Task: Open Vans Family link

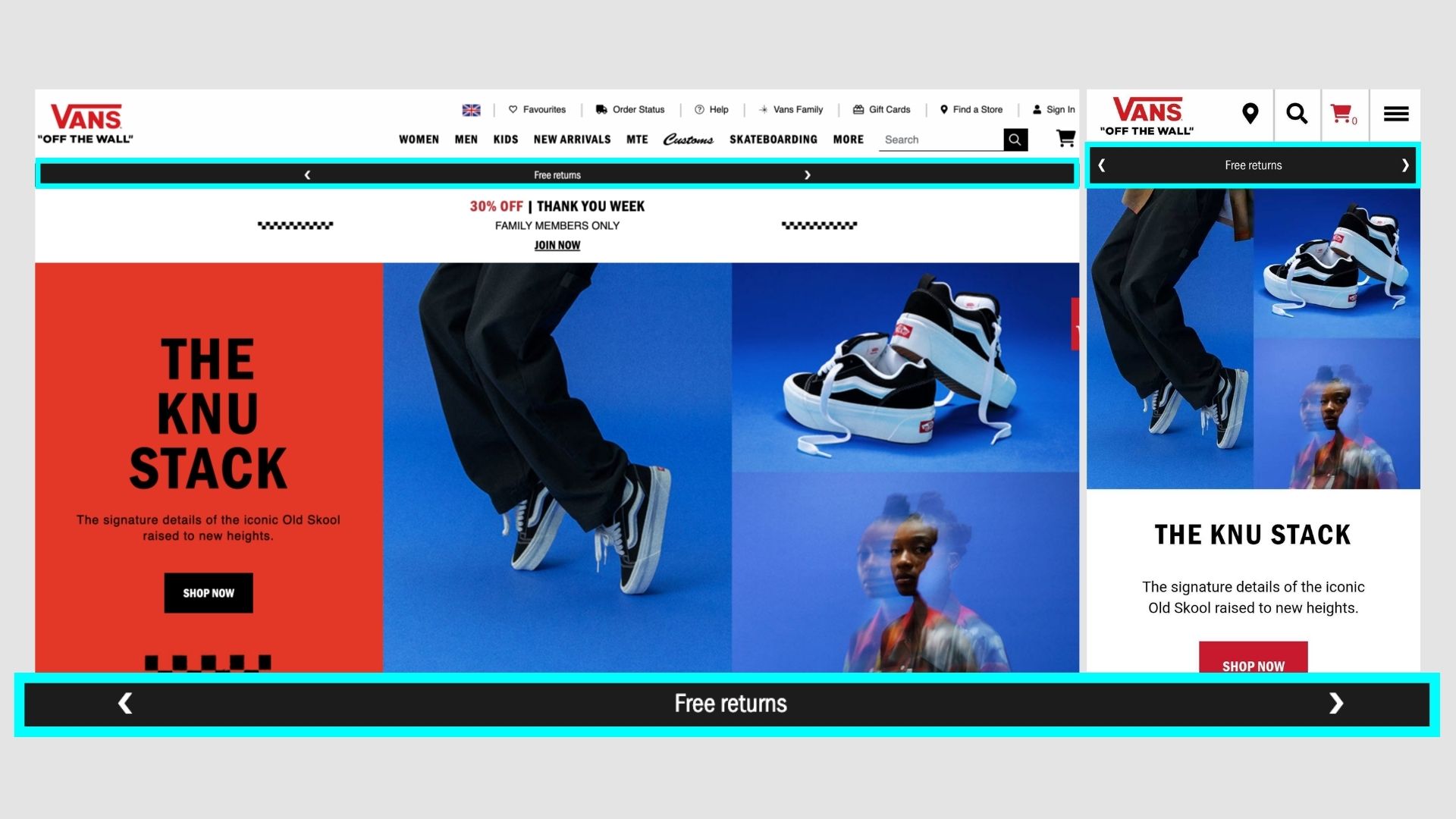Action: point(791,109)
